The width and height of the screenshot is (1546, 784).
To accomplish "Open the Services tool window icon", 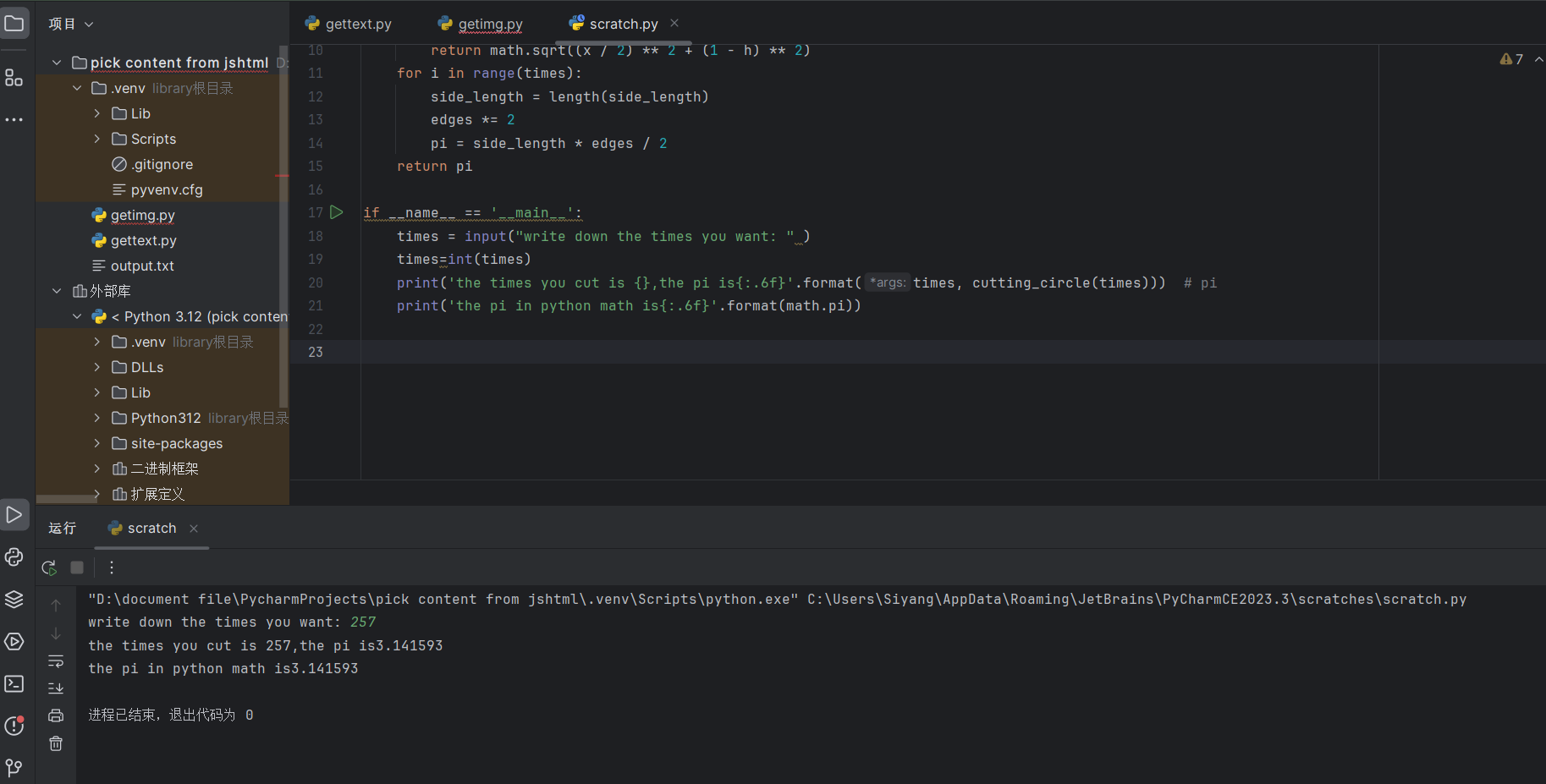I will click(x=14, y=641).
